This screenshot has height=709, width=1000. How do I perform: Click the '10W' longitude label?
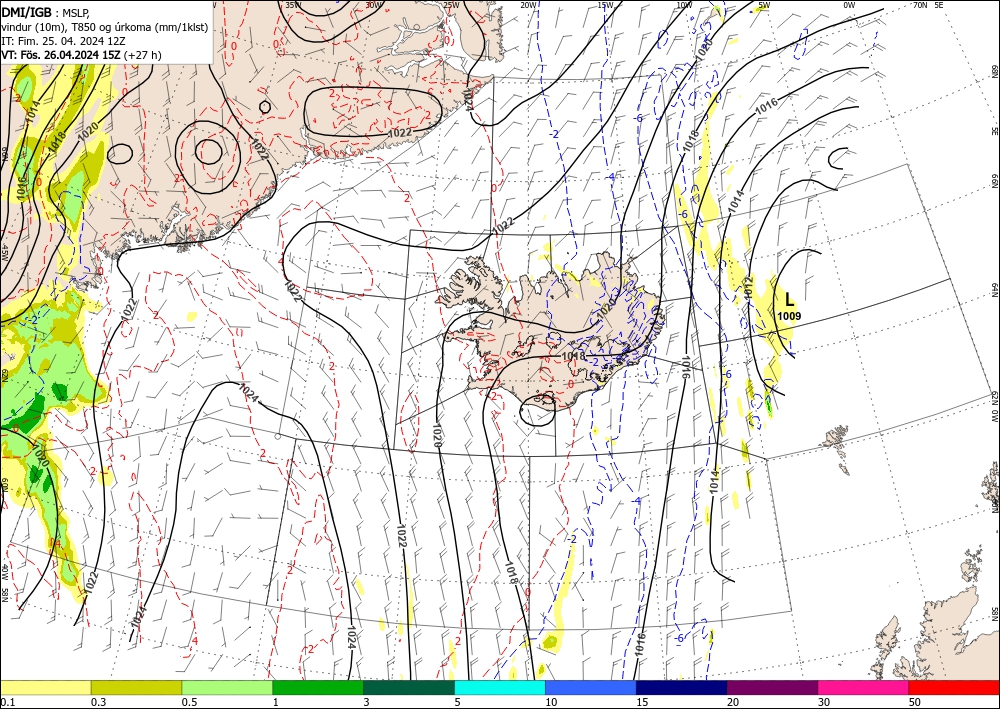[684, 5]
